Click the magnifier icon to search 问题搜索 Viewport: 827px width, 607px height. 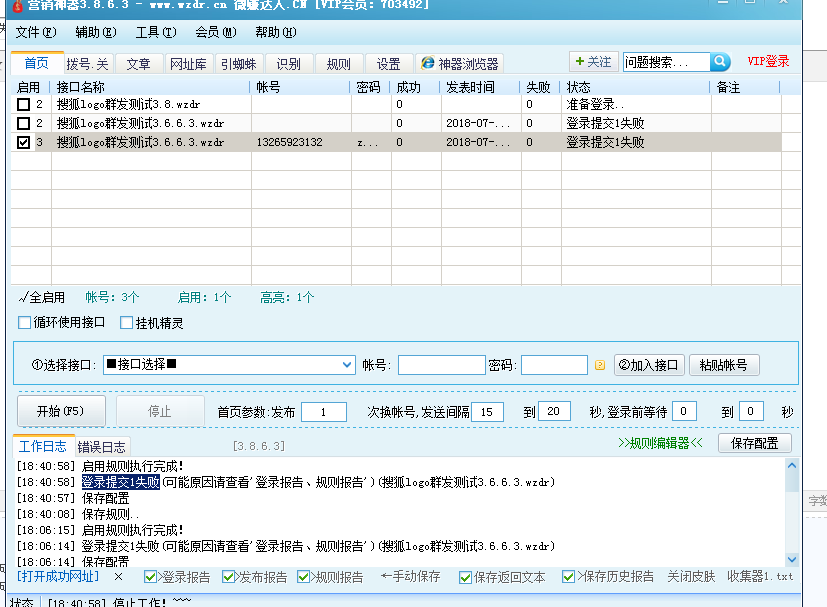point(718,62)
